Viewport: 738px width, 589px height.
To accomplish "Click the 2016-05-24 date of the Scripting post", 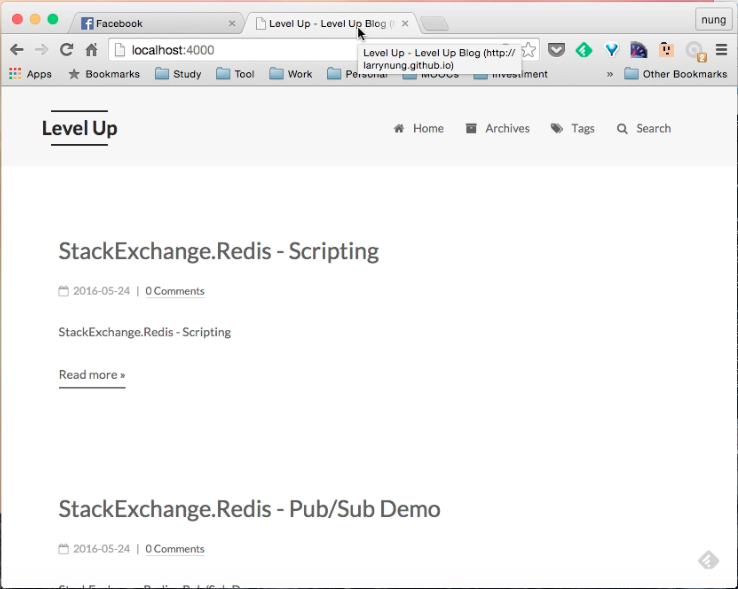I will coord(102,291).
